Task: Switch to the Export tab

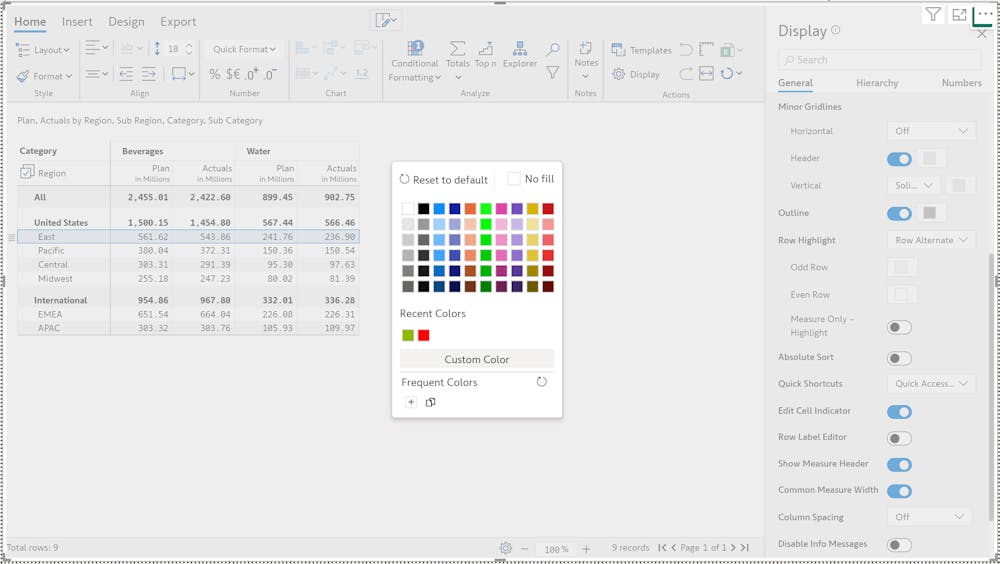Action: point(178,22)
